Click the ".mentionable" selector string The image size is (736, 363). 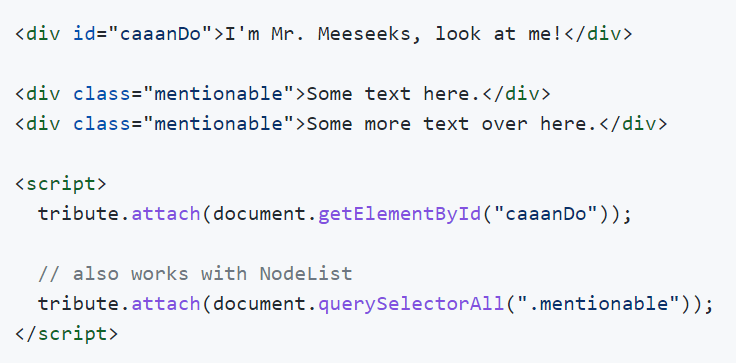click(598, 304)
